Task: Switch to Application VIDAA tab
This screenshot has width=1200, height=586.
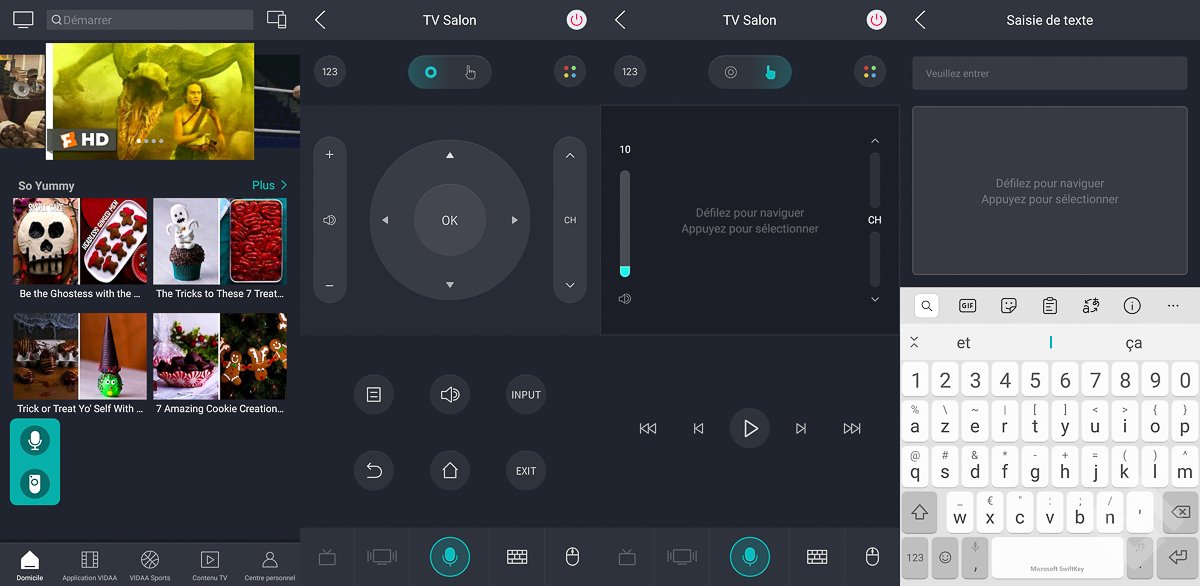Action: [x=90, y=565]
